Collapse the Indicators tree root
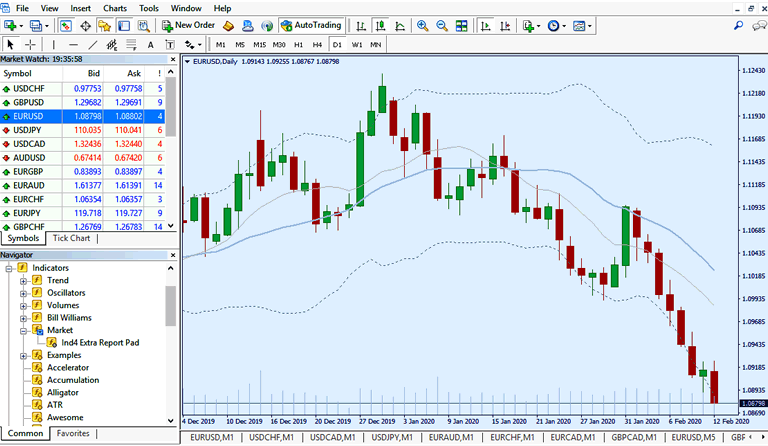 click(x=8, y=268)
